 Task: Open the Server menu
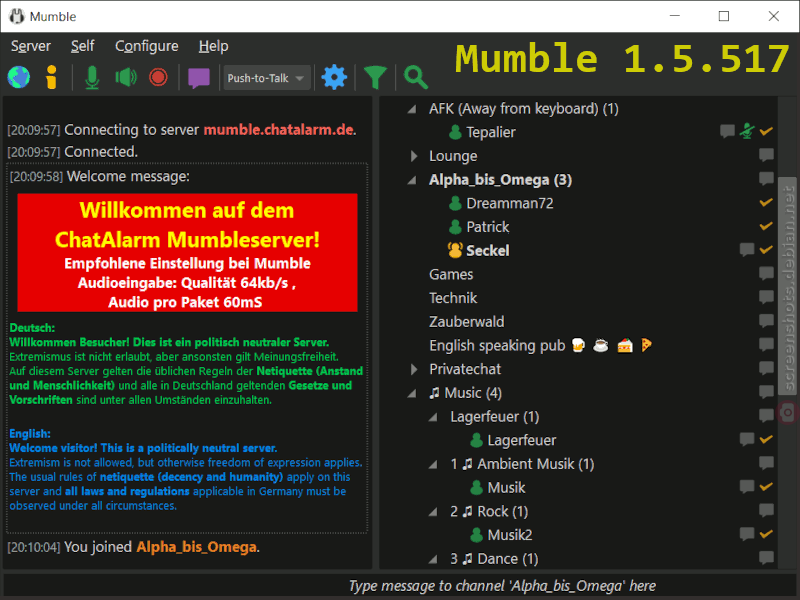(x=31, y=46)
